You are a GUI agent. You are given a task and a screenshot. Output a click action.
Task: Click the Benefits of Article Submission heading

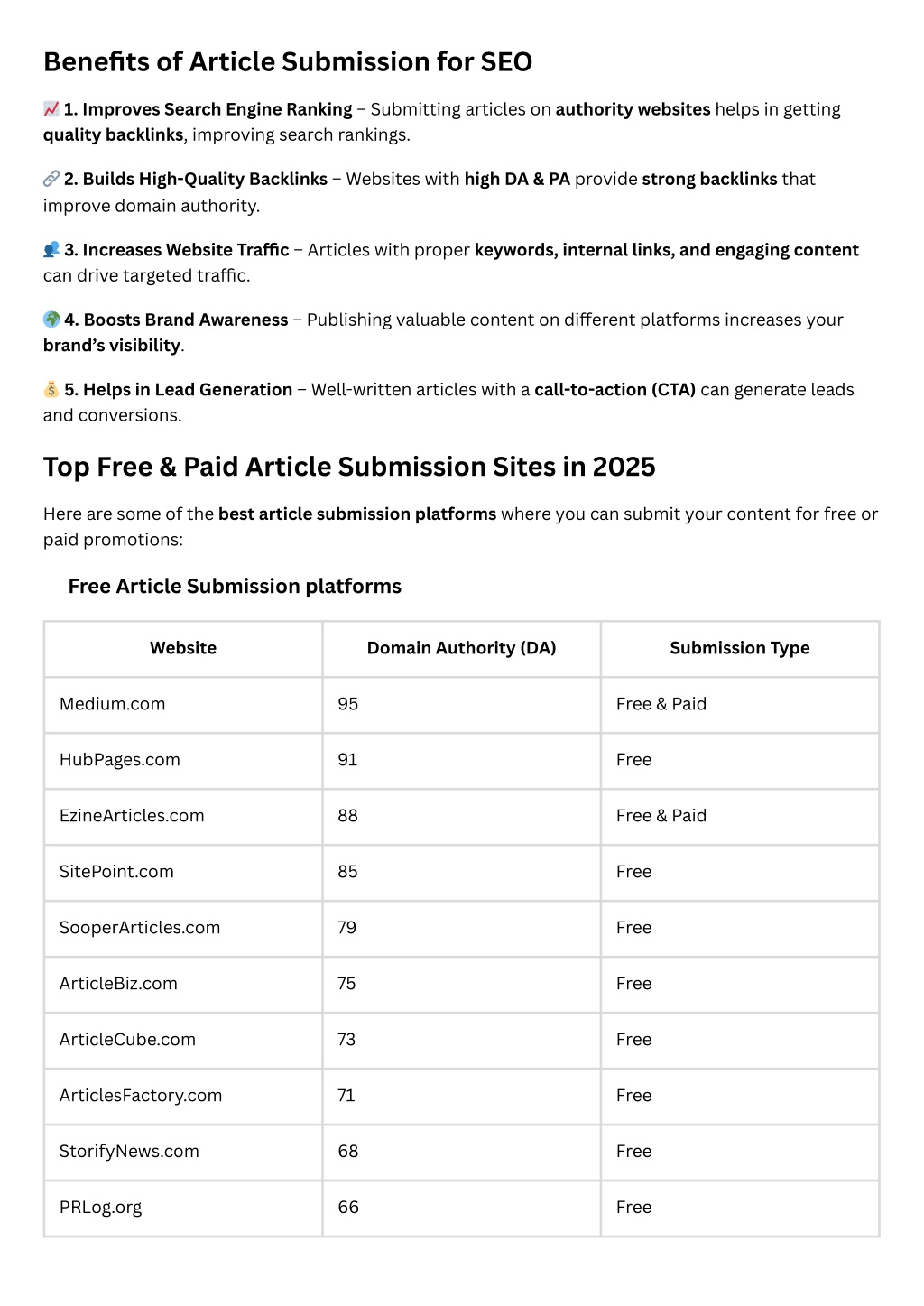(x=288, y=61)
